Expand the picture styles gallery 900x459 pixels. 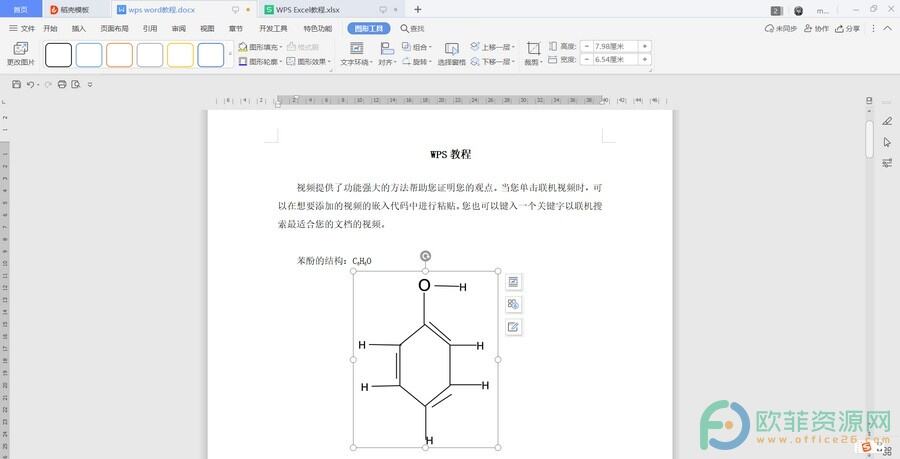click(x=230, y=55)
